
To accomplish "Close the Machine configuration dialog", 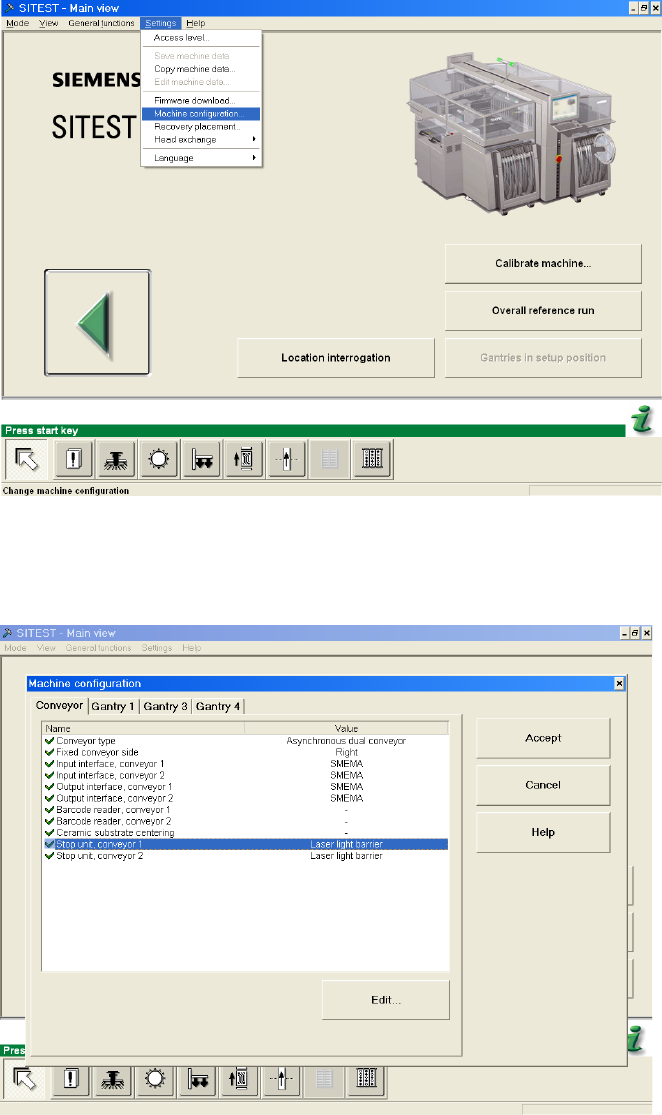I will (619, 683).
